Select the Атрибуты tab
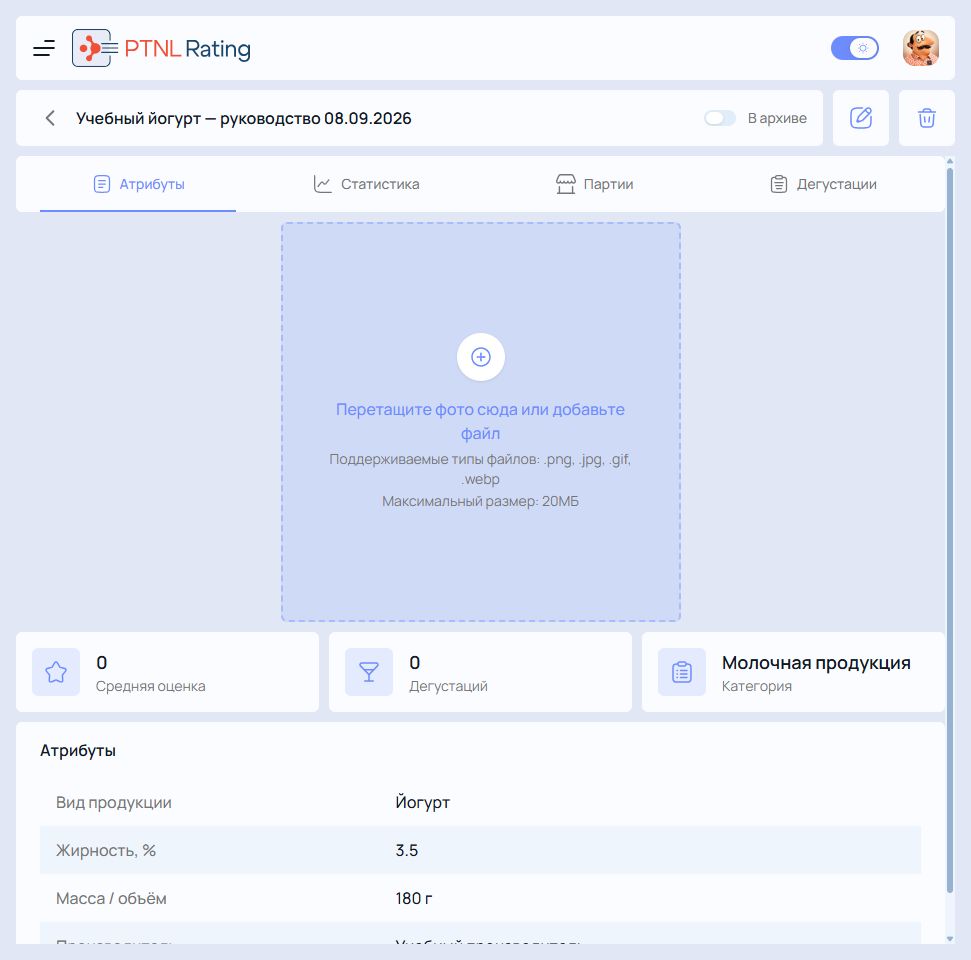This screenshot has height=960, width=971. coord(138,184)
